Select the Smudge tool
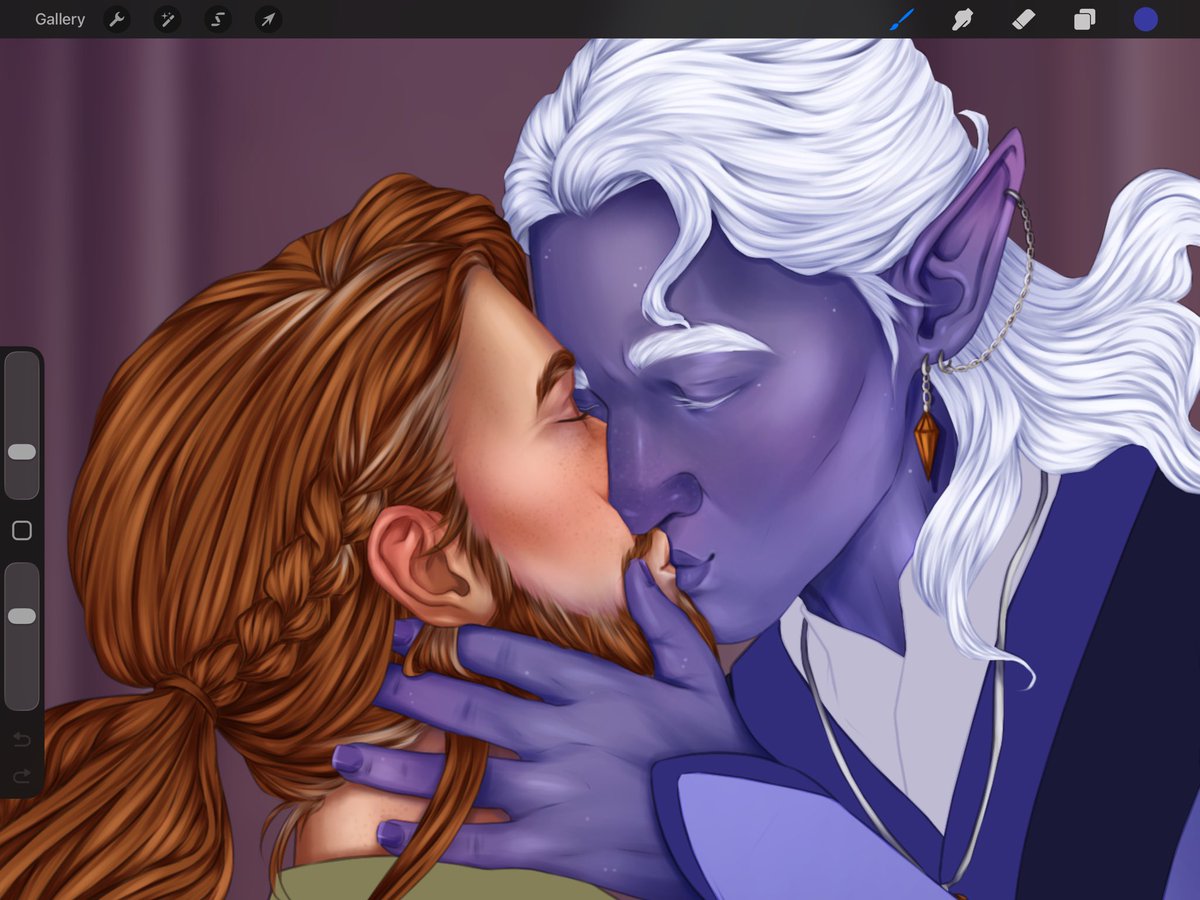Viewport: 1200px width, 900px height. click(962, 19)
